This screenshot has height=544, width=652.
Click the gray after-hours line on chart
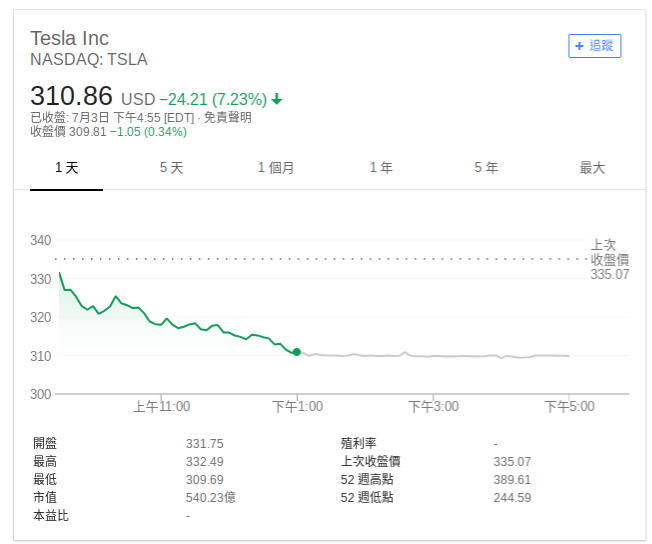434,356
